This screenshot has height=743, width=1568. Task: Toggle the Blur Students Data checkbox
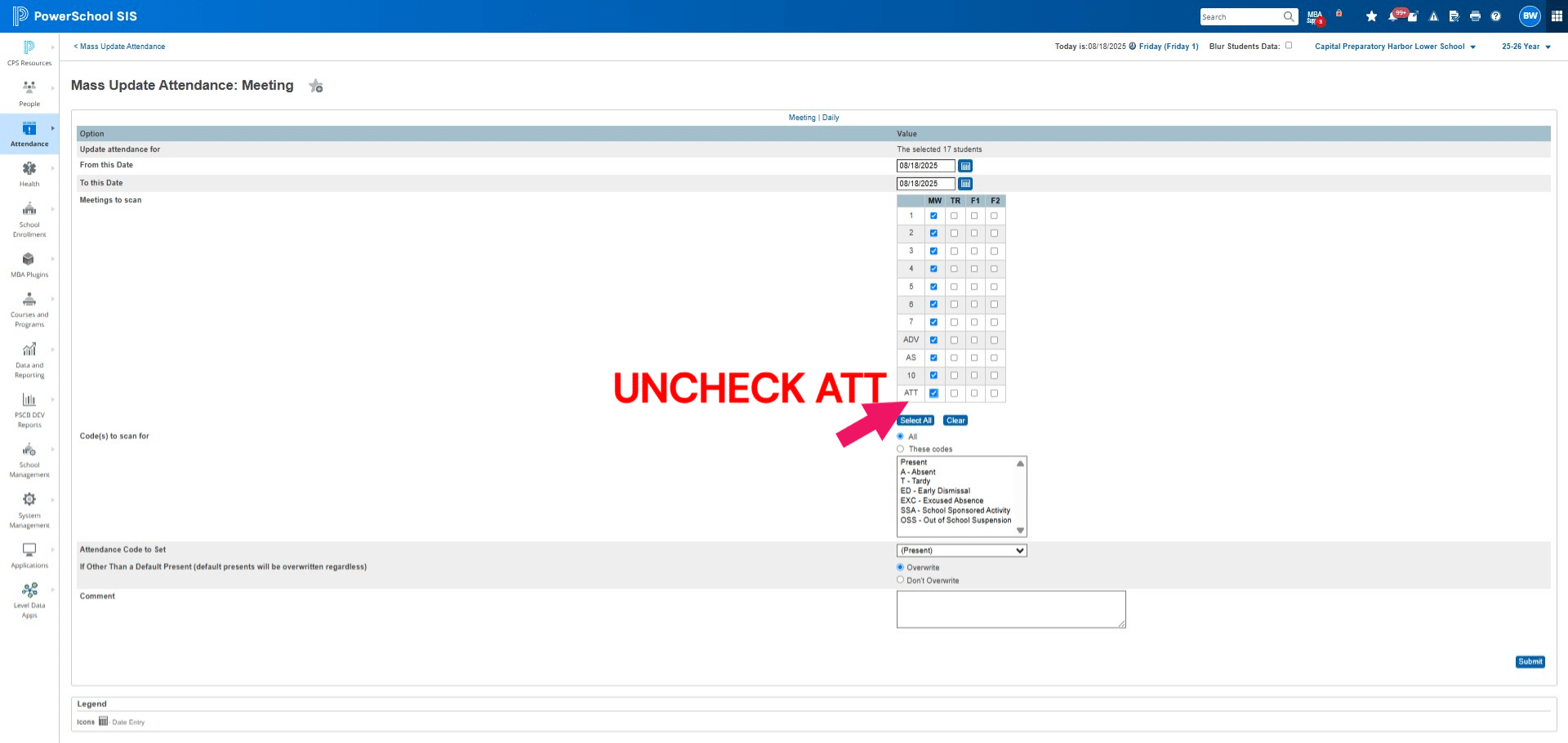[1289, 46]
